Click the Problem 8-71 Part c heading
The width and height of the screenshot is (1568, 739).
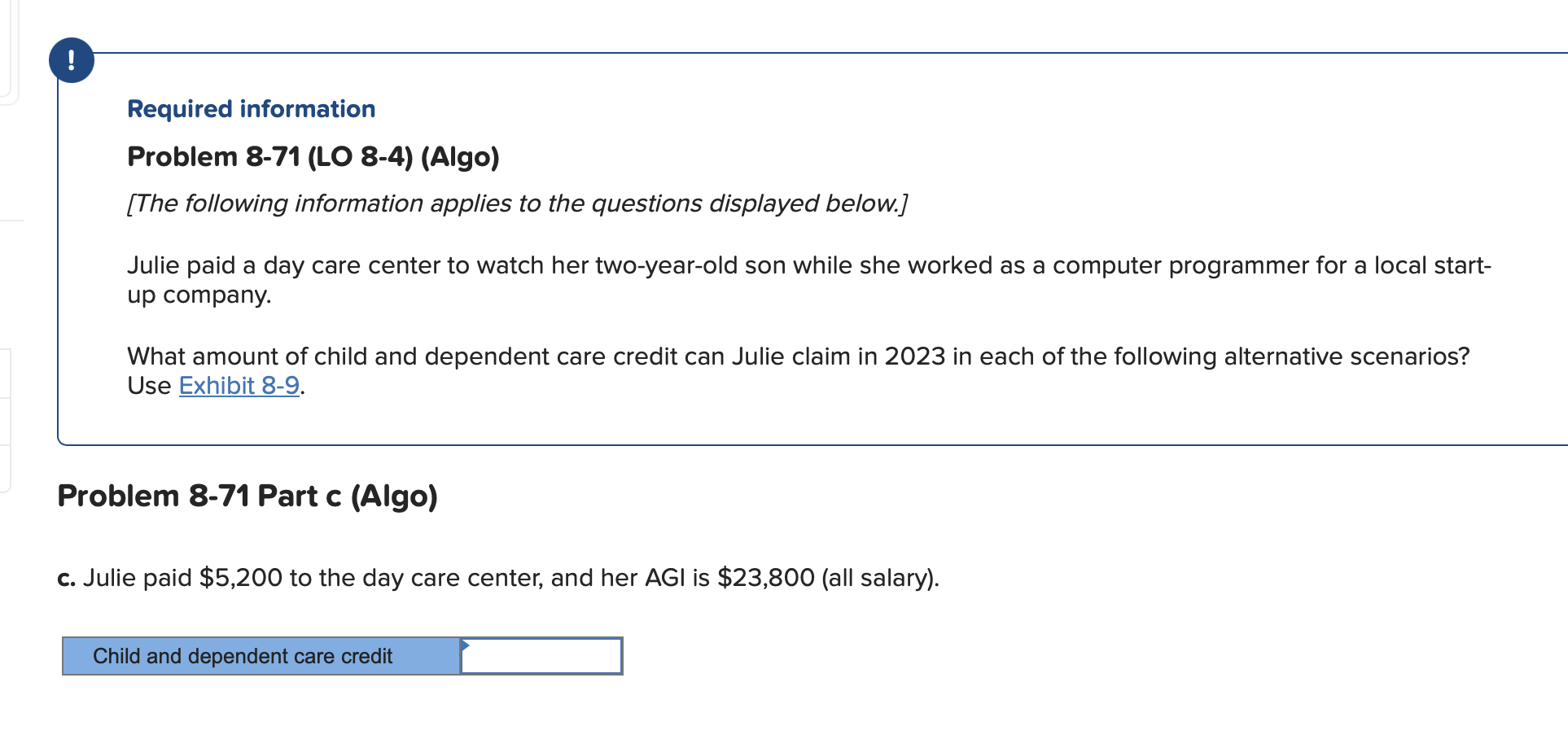tap(248, 496)
